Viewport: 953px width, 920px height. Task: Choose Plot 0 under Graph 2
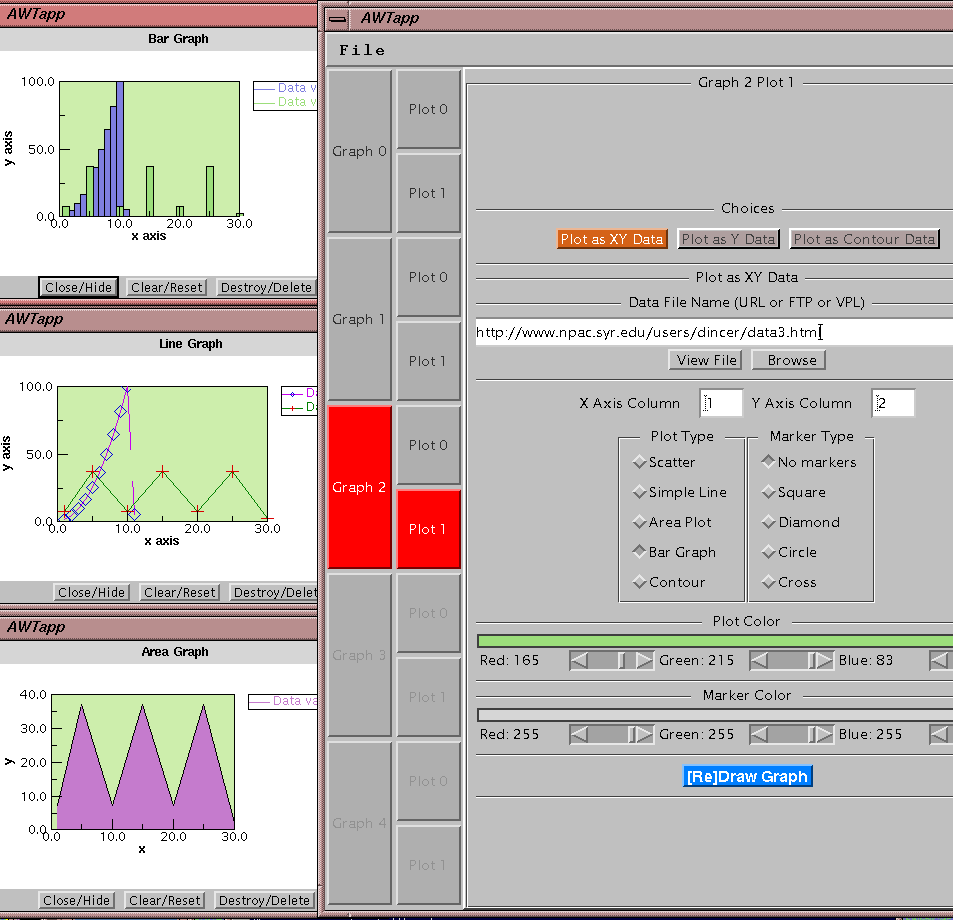(x=428, y=445)
